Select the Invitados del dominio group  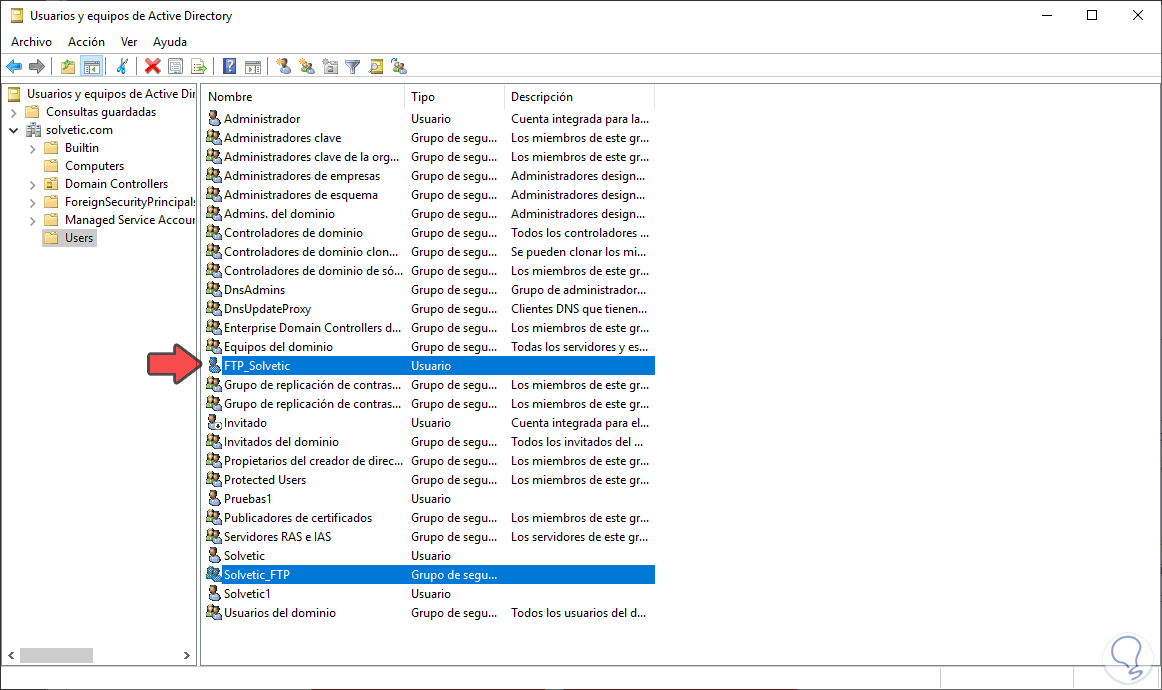pos(428,442)
